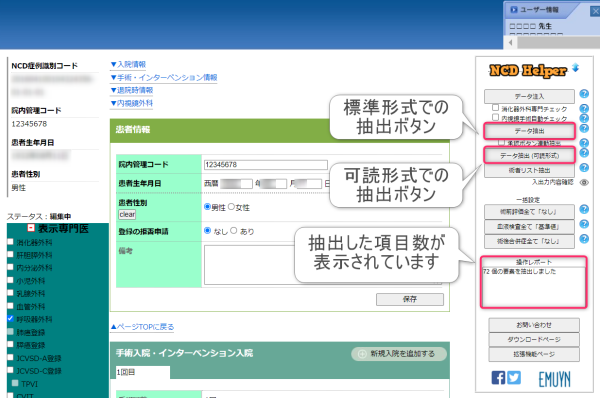Check the 小児外科 specialty checkbox
Image resolution: width=600 pixels, height=398 pixels.
(10, 280)
